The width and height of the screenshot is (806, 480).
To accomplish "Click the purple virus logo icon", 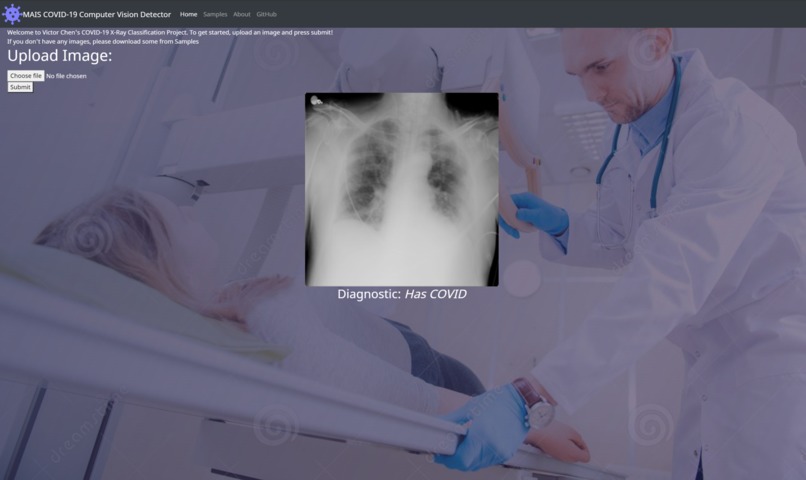I will click(x=11, y=14).
